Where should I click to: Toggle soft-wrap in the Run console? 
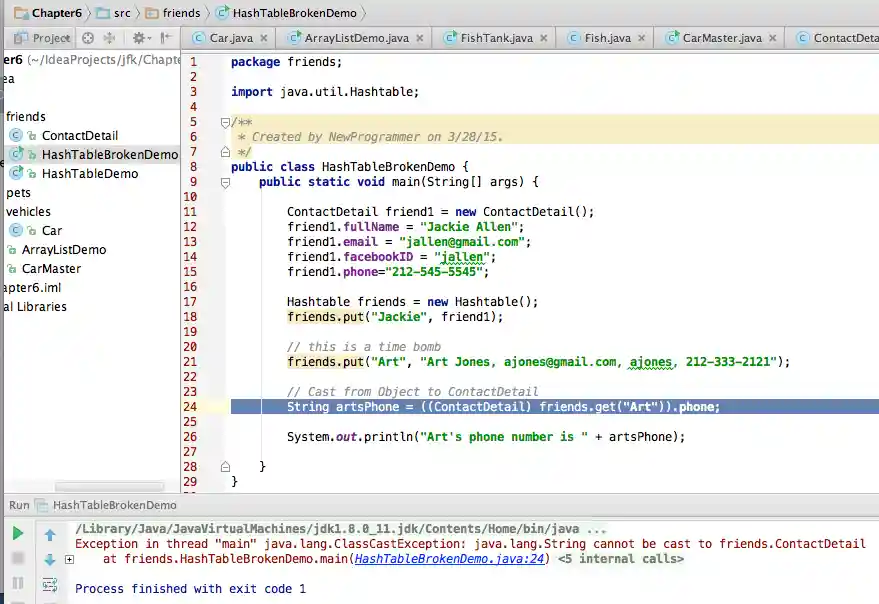point(50,584)
